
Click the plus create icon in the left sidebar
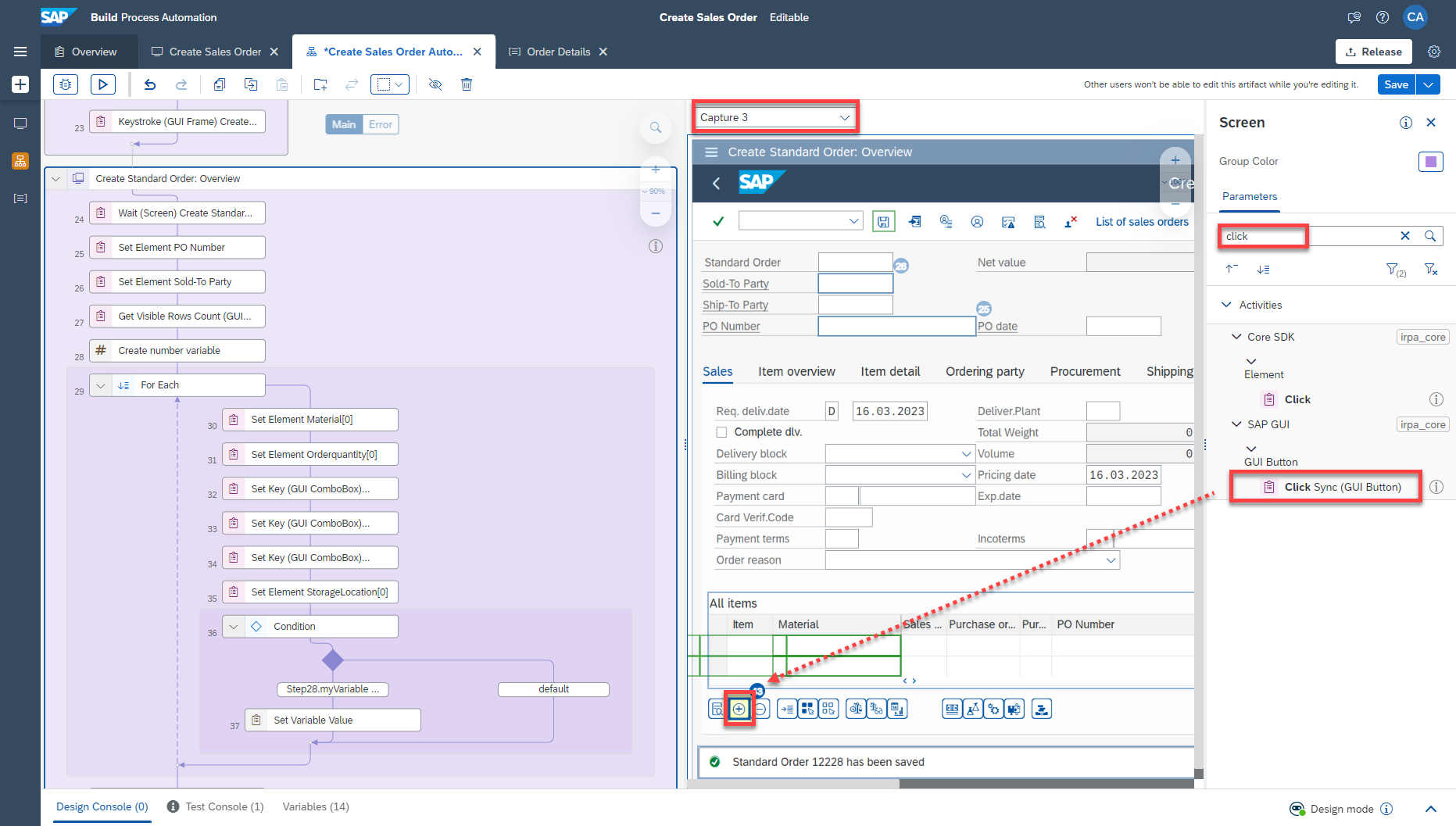point(20,84)
